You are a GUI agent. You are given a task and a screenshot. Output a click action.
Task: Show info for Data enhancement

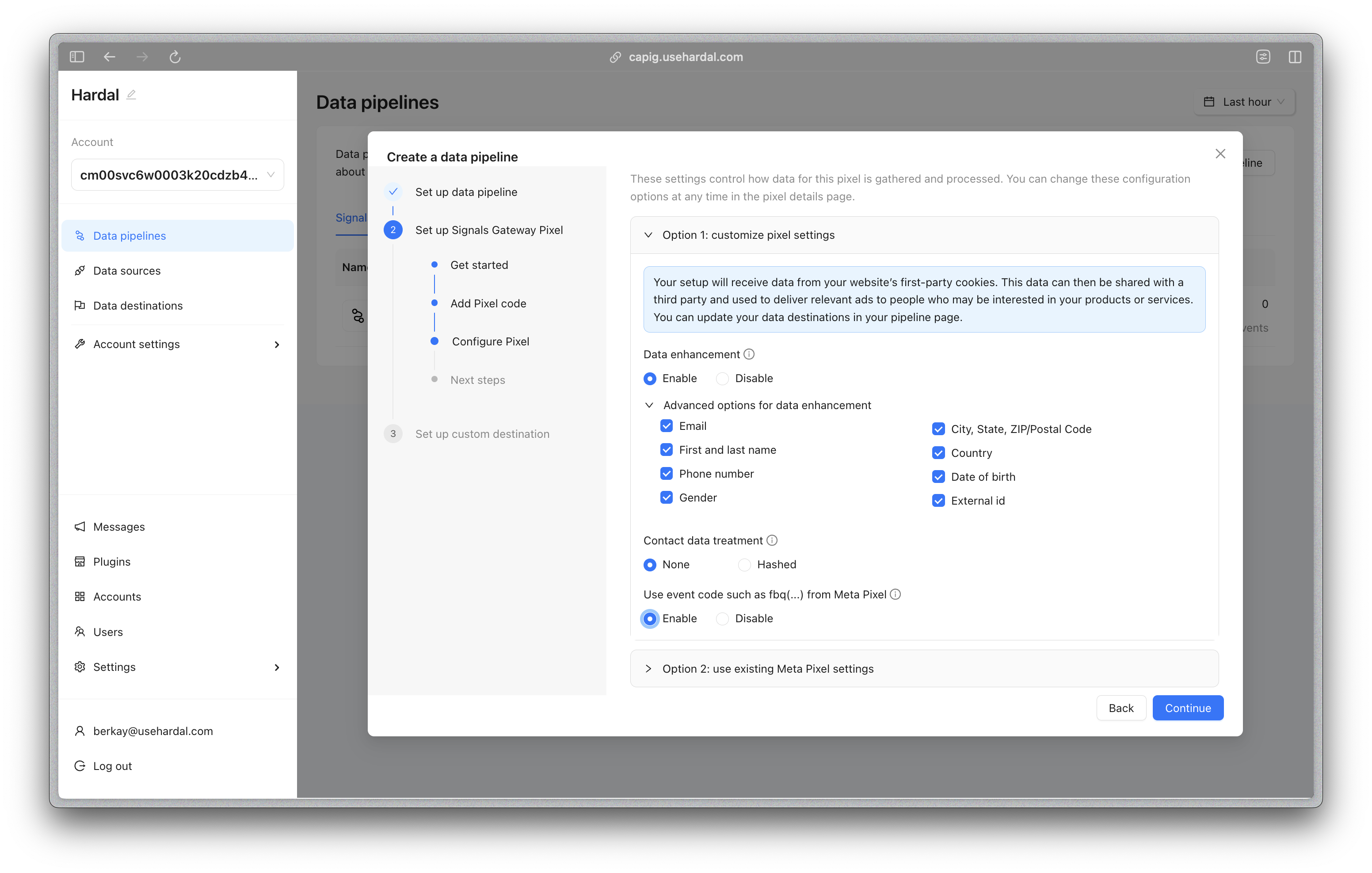pos(749,354)
